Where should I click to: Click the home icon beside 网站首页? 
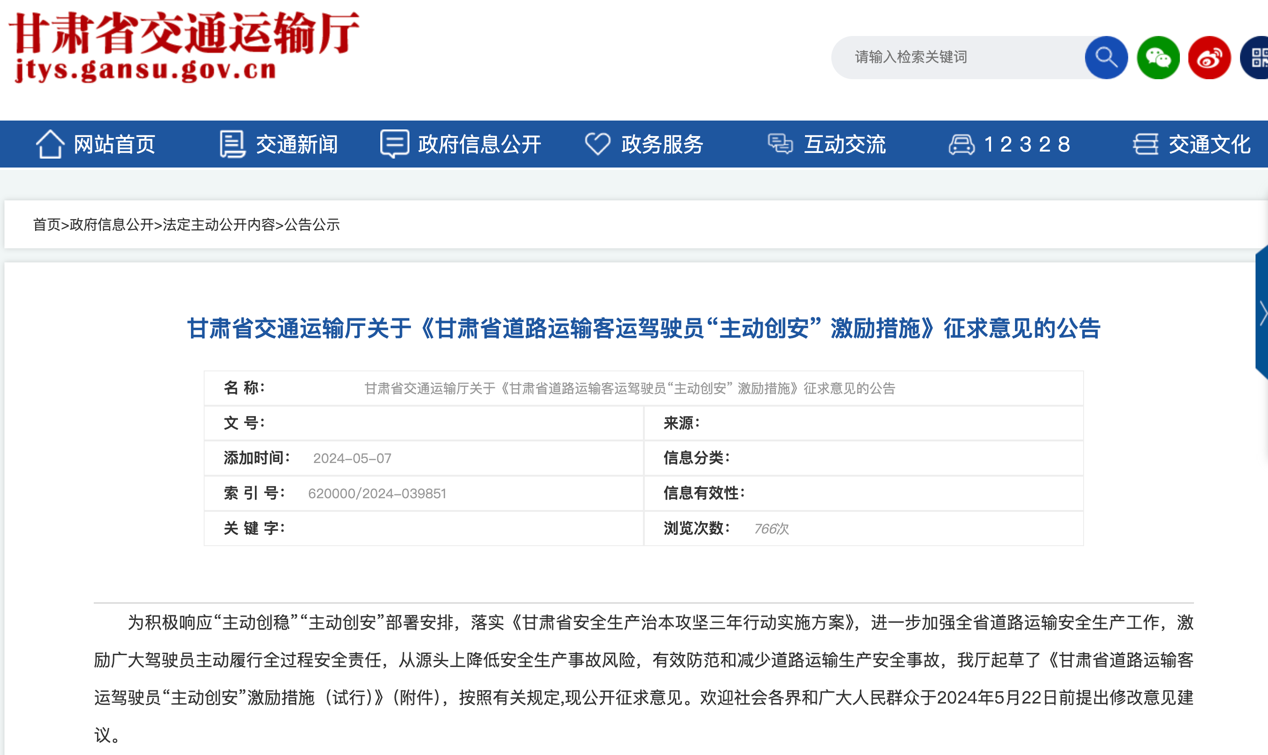(50, 144)
